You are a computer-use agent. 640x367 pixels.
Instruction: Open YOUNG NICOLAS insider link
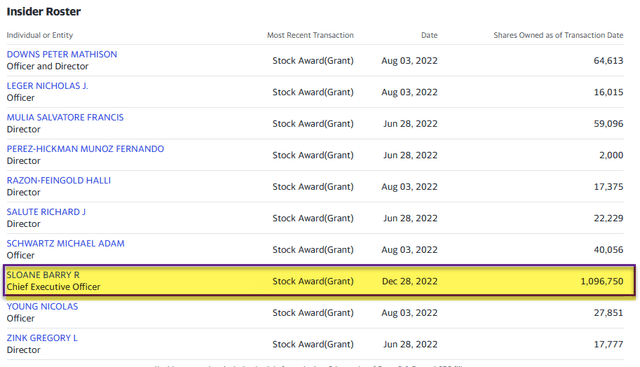42,306
